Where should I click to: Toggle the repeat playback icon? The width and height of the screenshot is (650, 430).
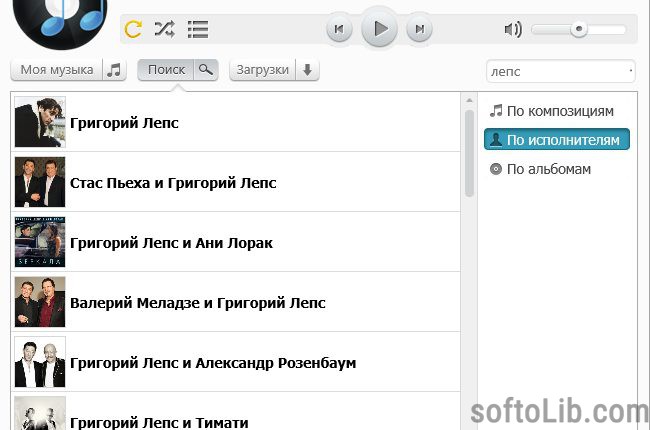point(133,29)
